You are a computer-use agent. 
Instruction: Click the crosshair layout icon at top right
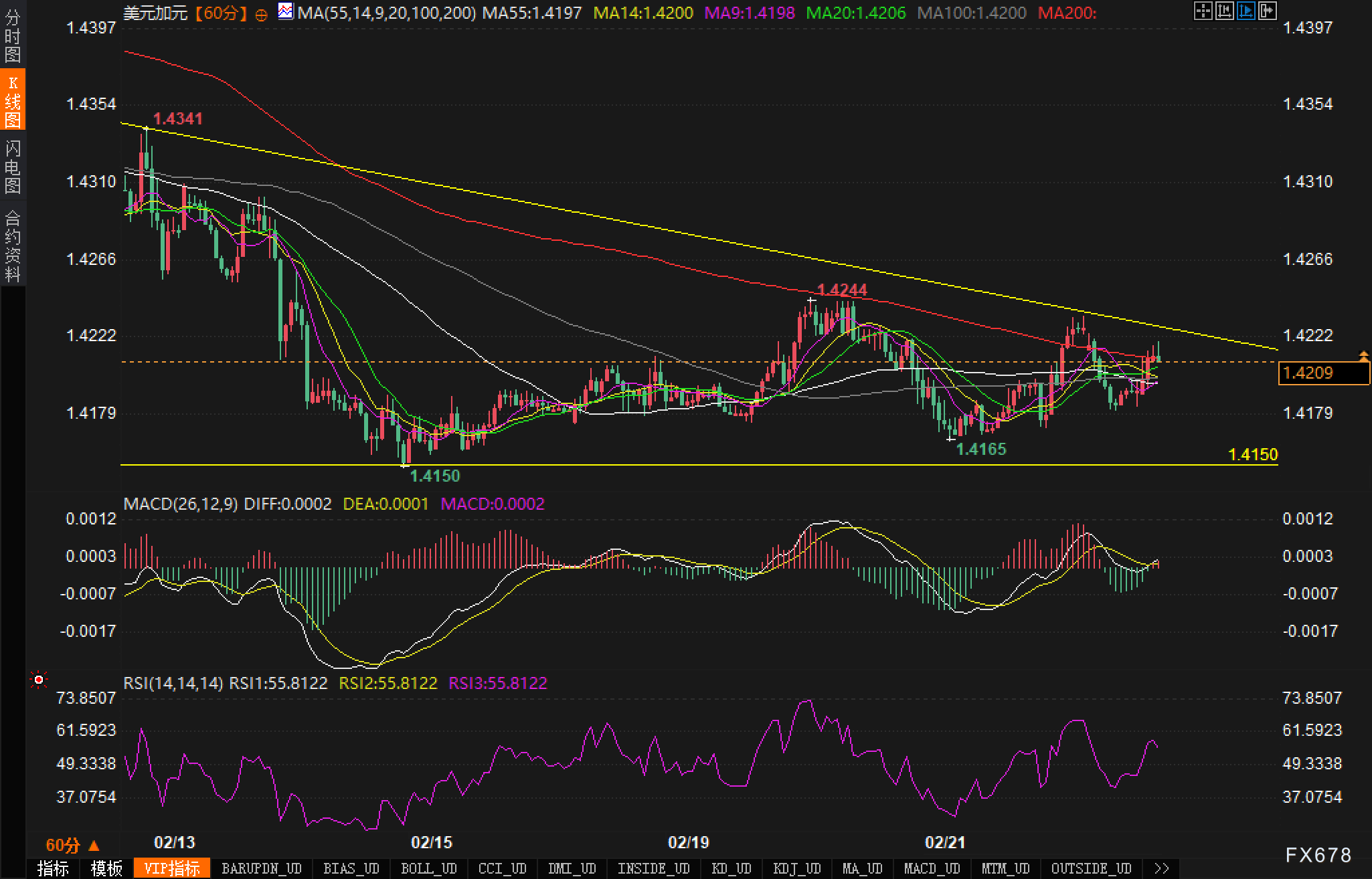click(x=1203, y=11)
